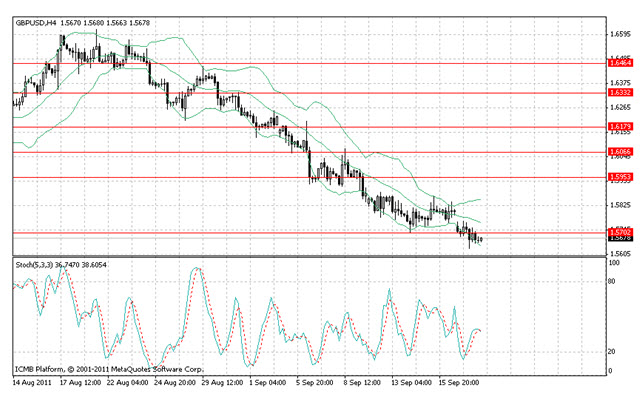Click the 1.5702 support level label

[x=620, y=232]
